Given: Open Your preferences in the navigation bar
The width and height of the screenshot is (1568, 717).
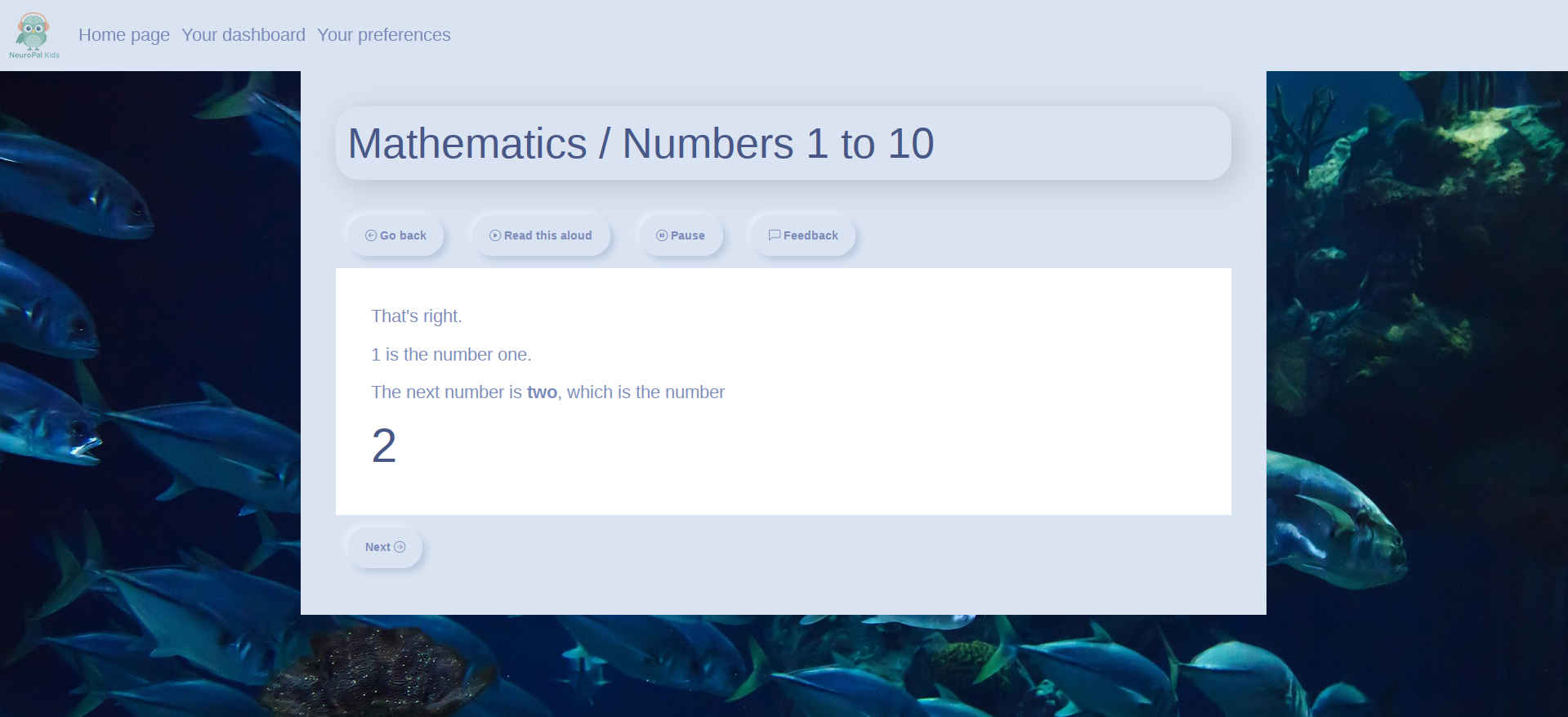Looking at the screenshot, I should click(383, 35).
